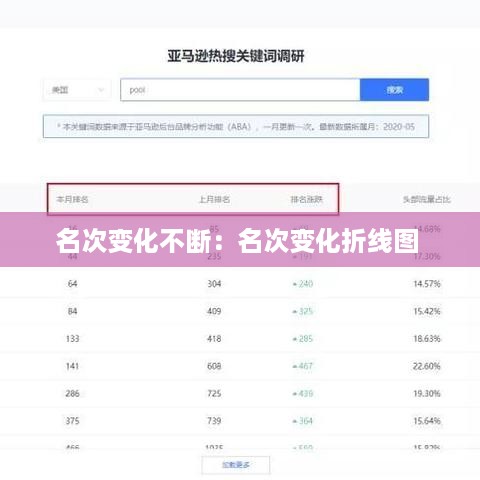Click the green up arrow beside 325
The image size is (480, 480).
(x=295, y=312)
